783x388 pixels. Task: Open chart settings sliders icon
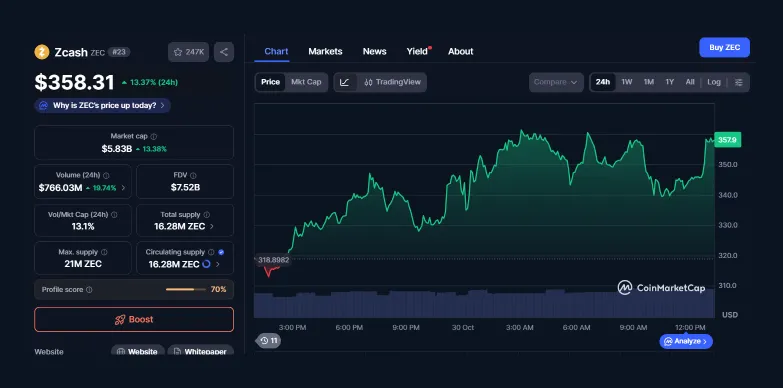click(x=739, y=82)
